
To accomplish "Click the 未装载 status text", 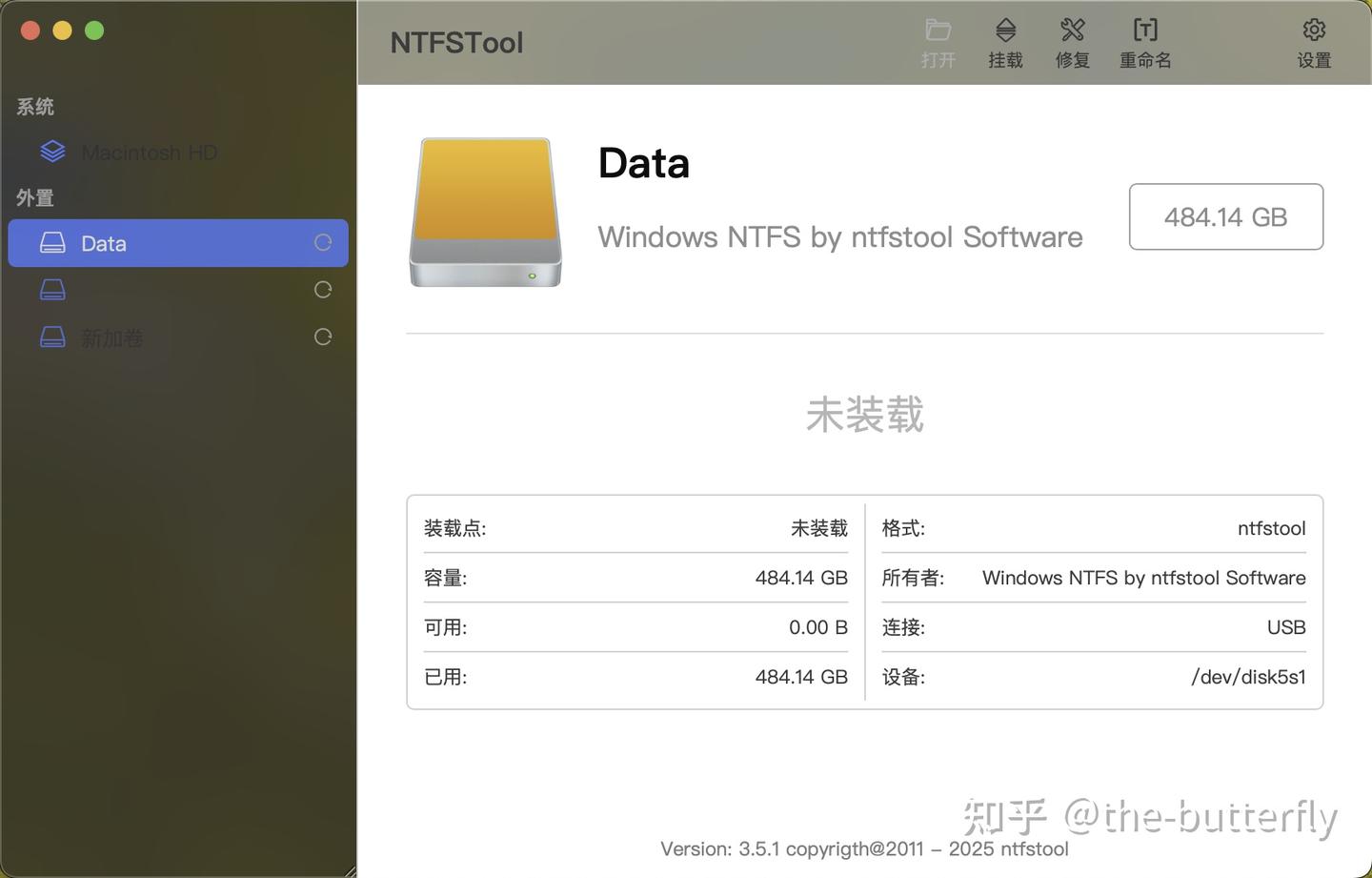I will (863, 415).
